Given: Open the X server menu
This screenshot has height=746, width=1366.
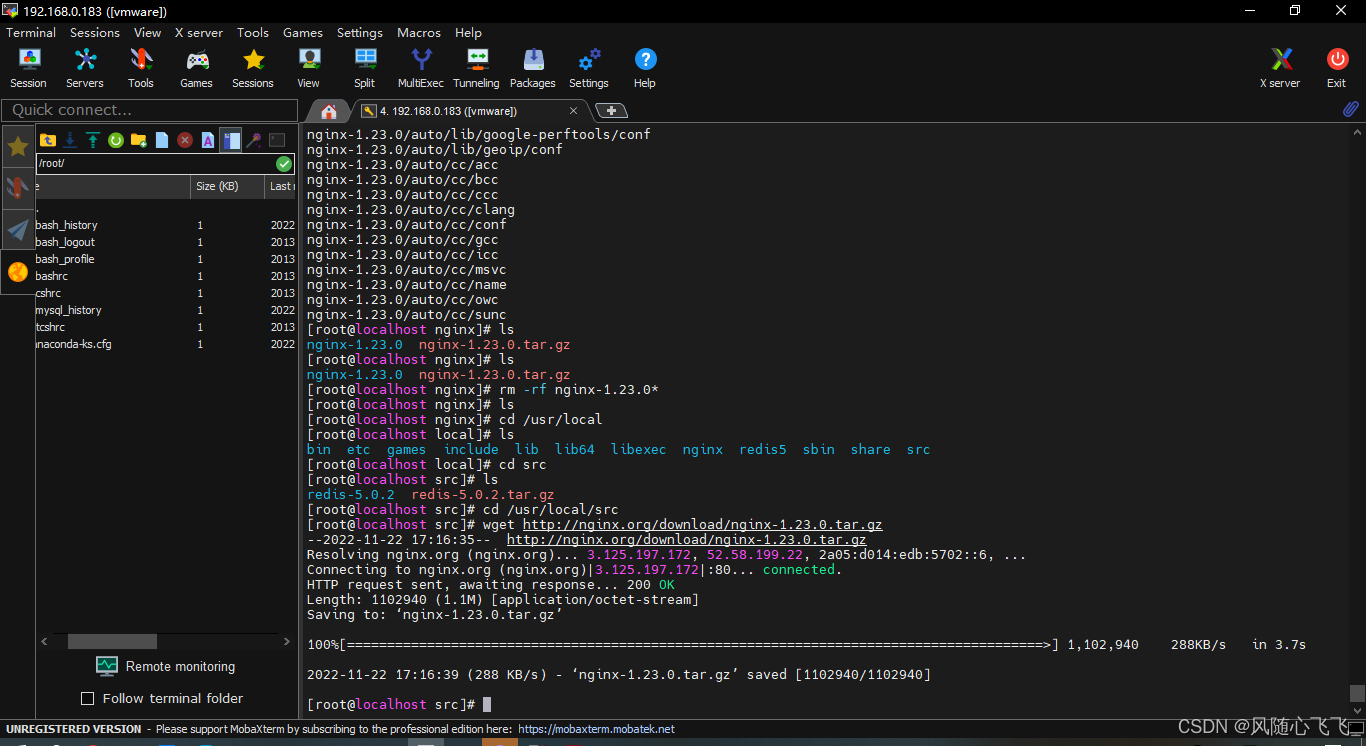Looking at the screenshot, I should tap(198, 32).
